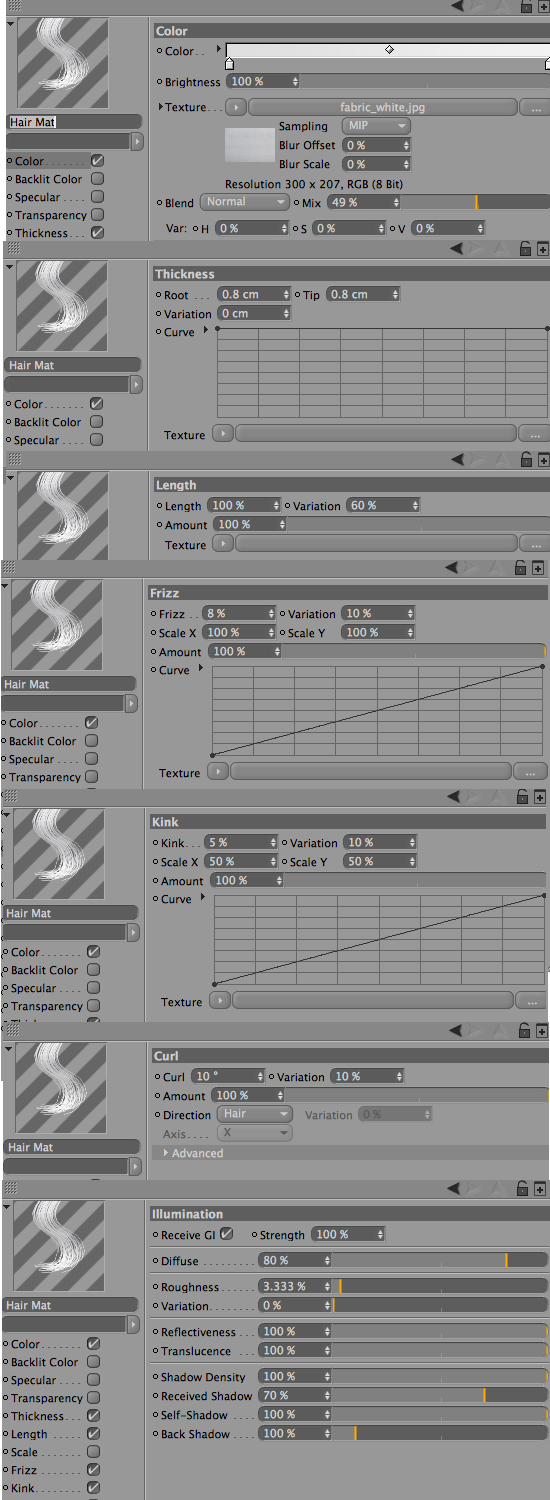The height and width of the screenshot is (1500, 550).
Task: Adjust the Diffuse slider at 80%
Action: [440, 1260]
